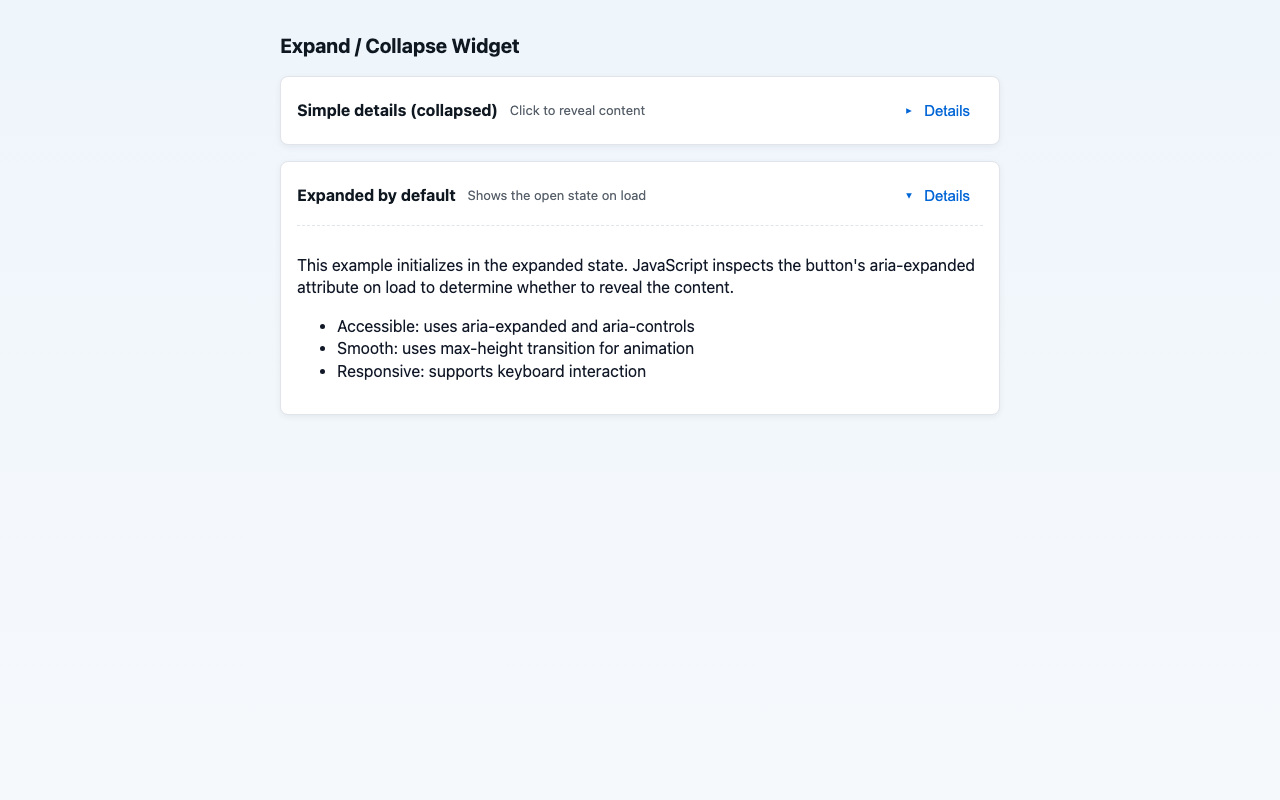Click the text Click to reveal content

pos(577,110)
